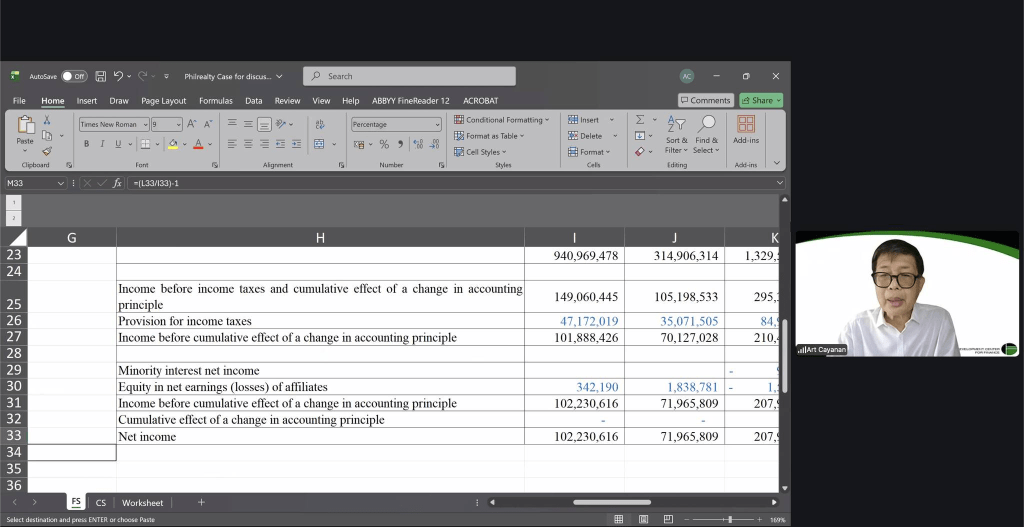Switch to the CS sheet tab
The image size is (1024, 527).
[x=101, y=502]
